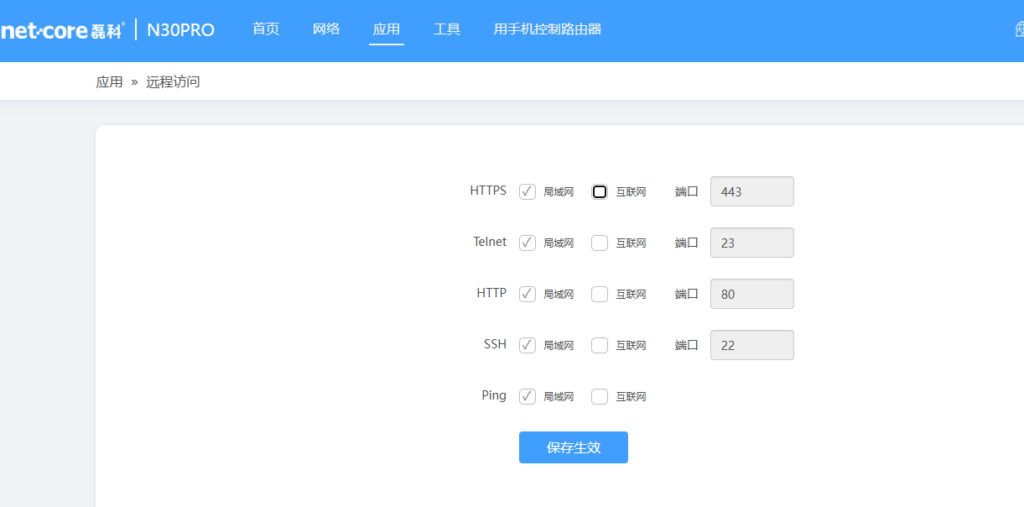Viewport: 1024px width, 507px height.
Task: Click the 保存生效 save button
Action: (573, 448)
